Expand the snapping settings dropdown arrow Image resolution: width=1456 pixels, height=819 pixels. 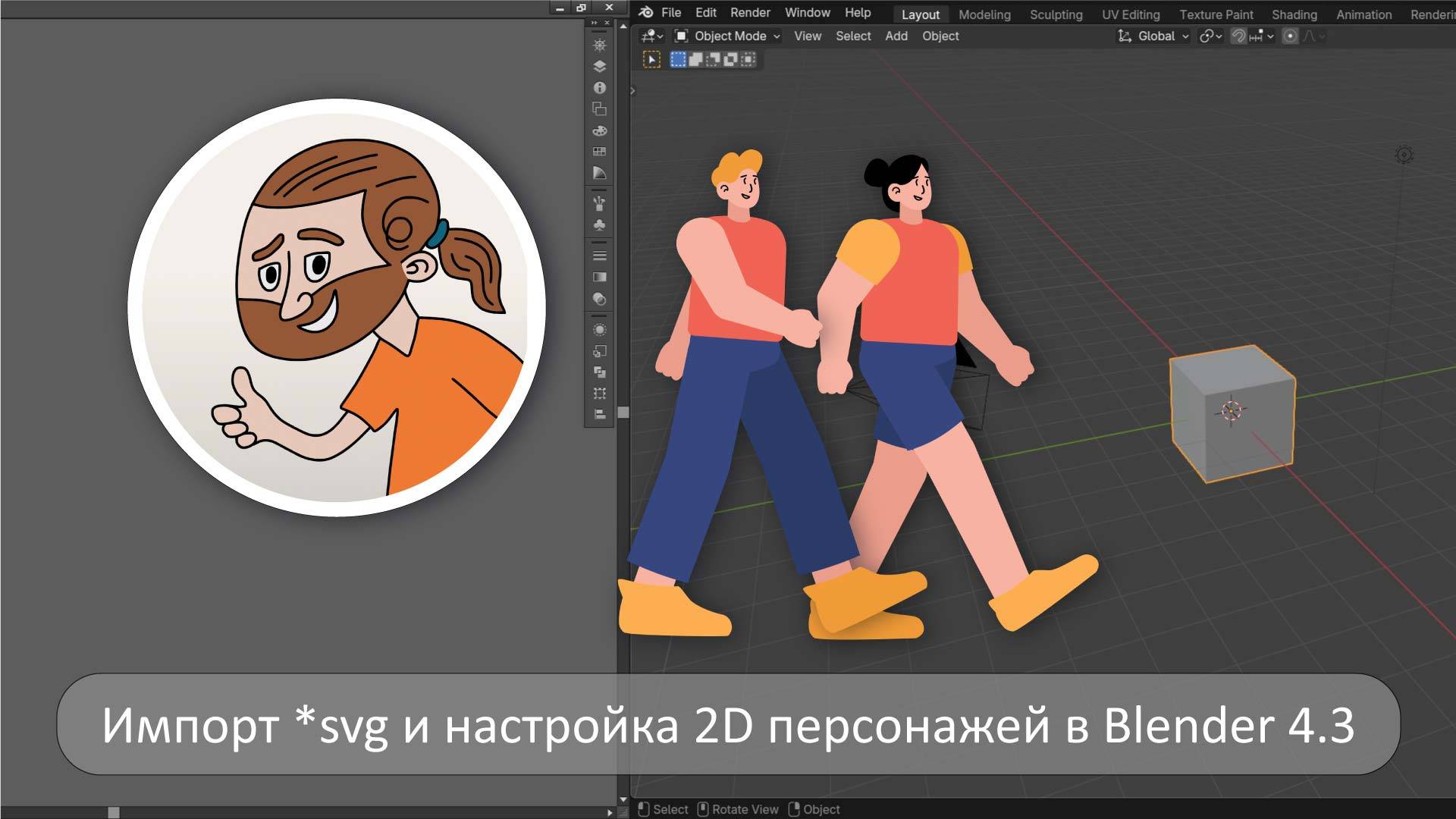tap(1270, 36)
